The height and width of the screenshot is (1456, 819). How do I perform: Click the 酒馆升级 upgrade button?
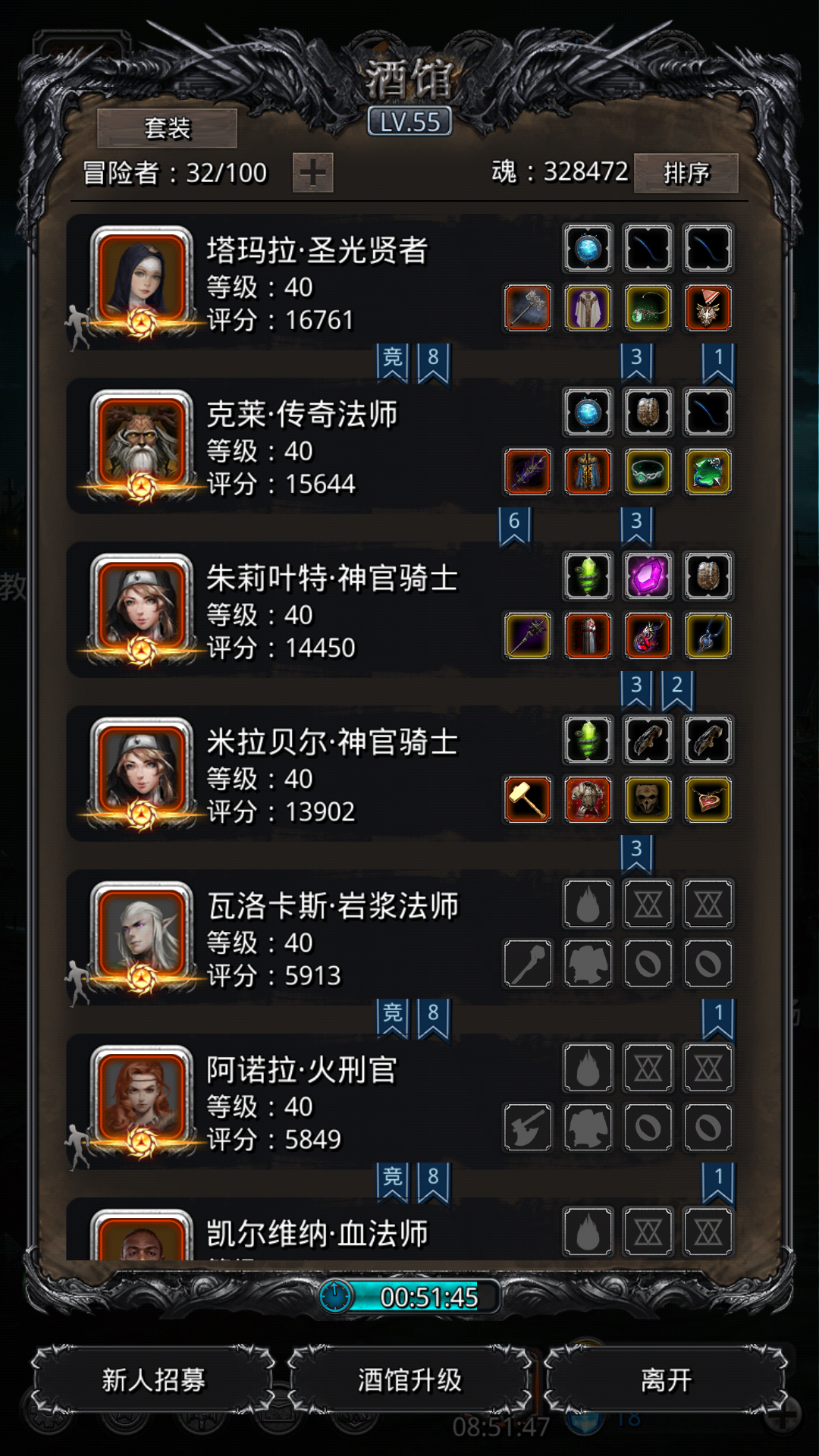[x=409, y=1380]
